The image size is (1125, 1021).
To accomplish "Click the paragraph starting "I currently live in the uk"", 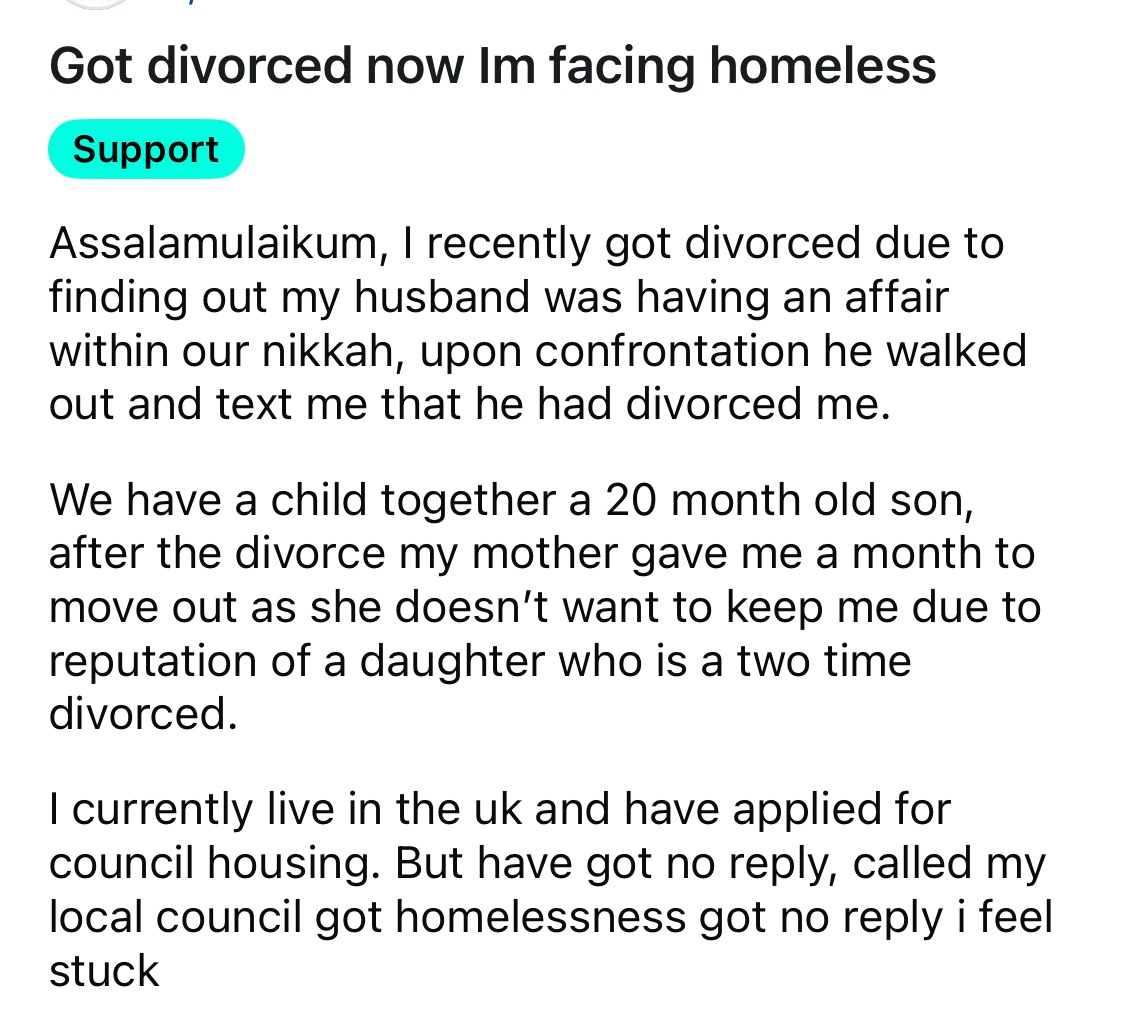I will 550,889.
